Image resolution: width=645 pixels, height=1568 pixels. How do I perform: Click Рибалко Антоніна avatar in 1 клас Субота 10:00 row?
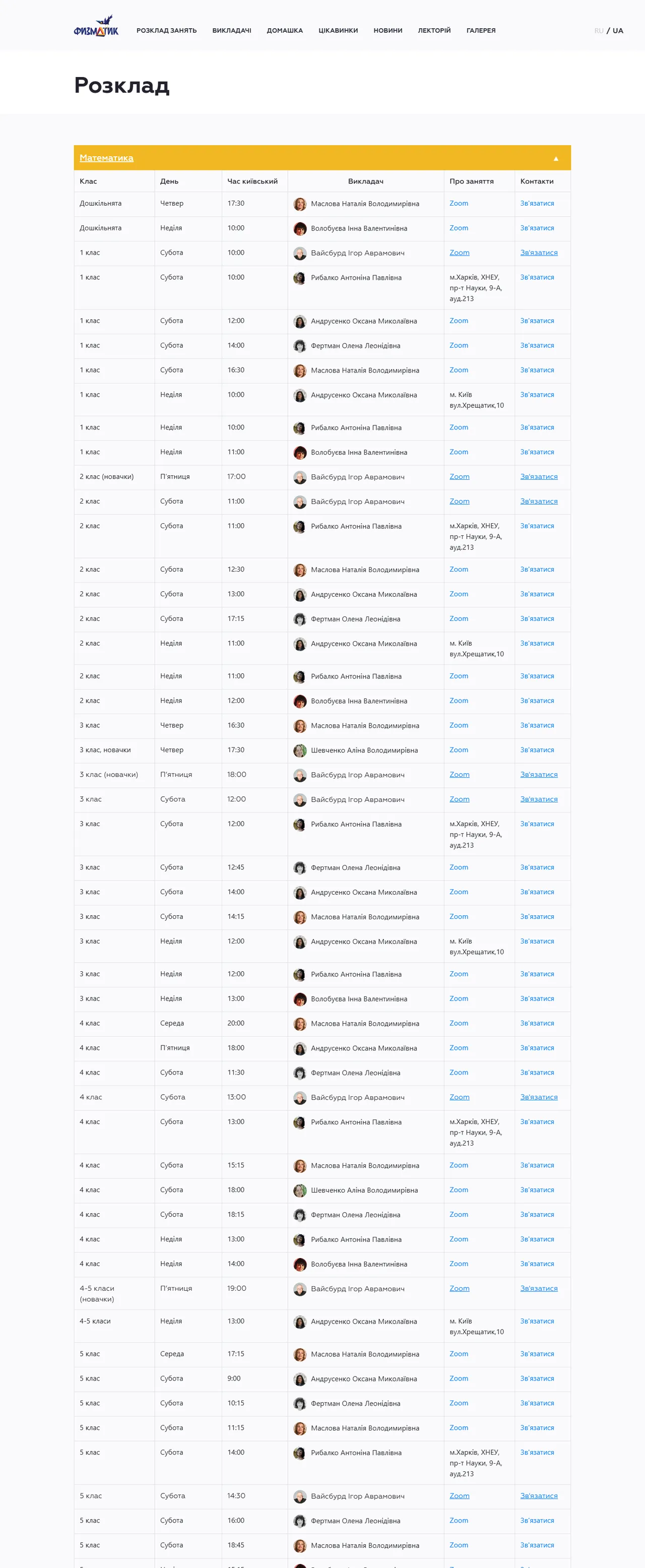coord(300,278)
